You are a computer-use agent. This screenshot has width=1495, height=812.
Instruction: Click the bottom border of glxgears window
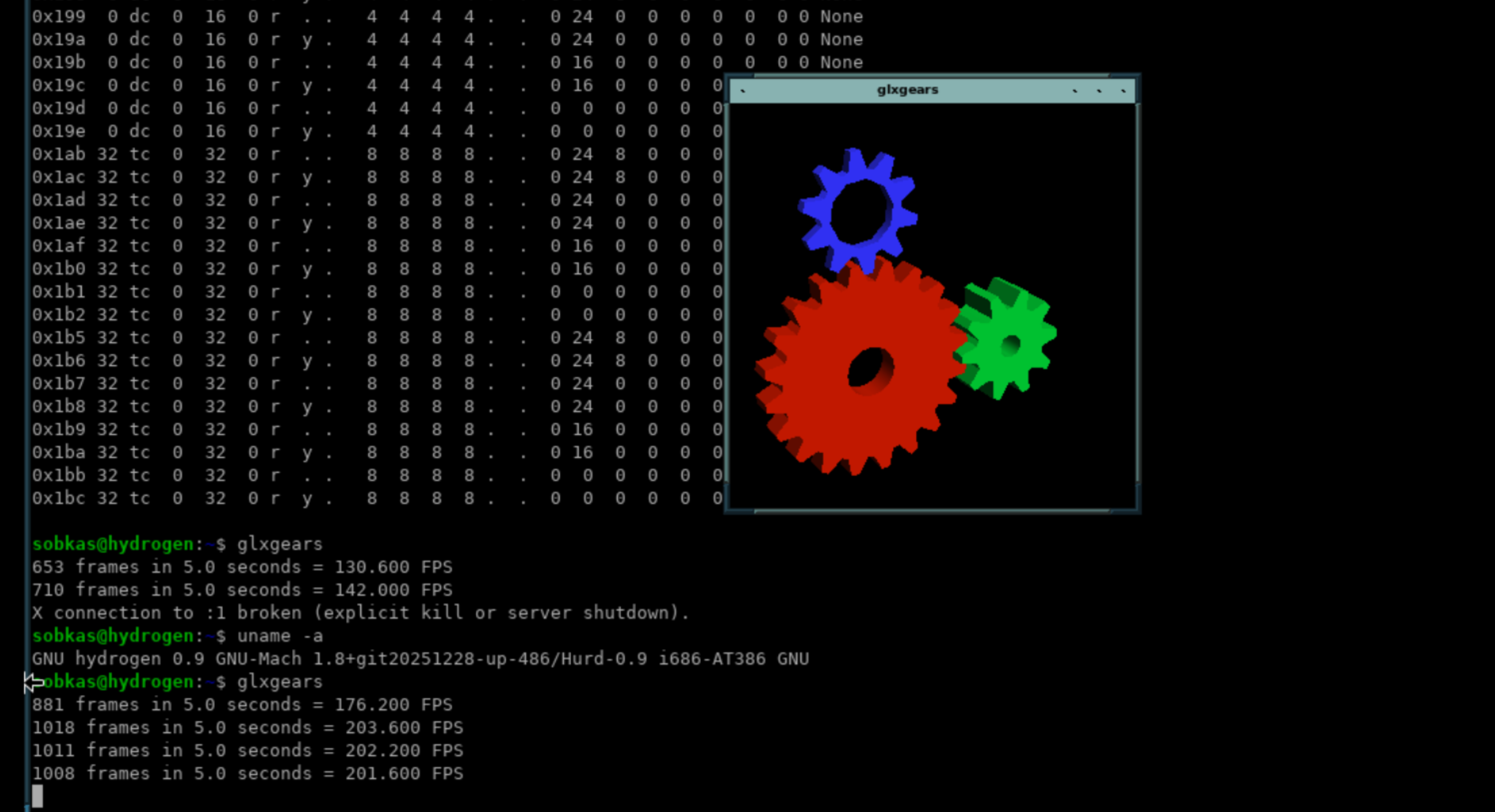932,510
